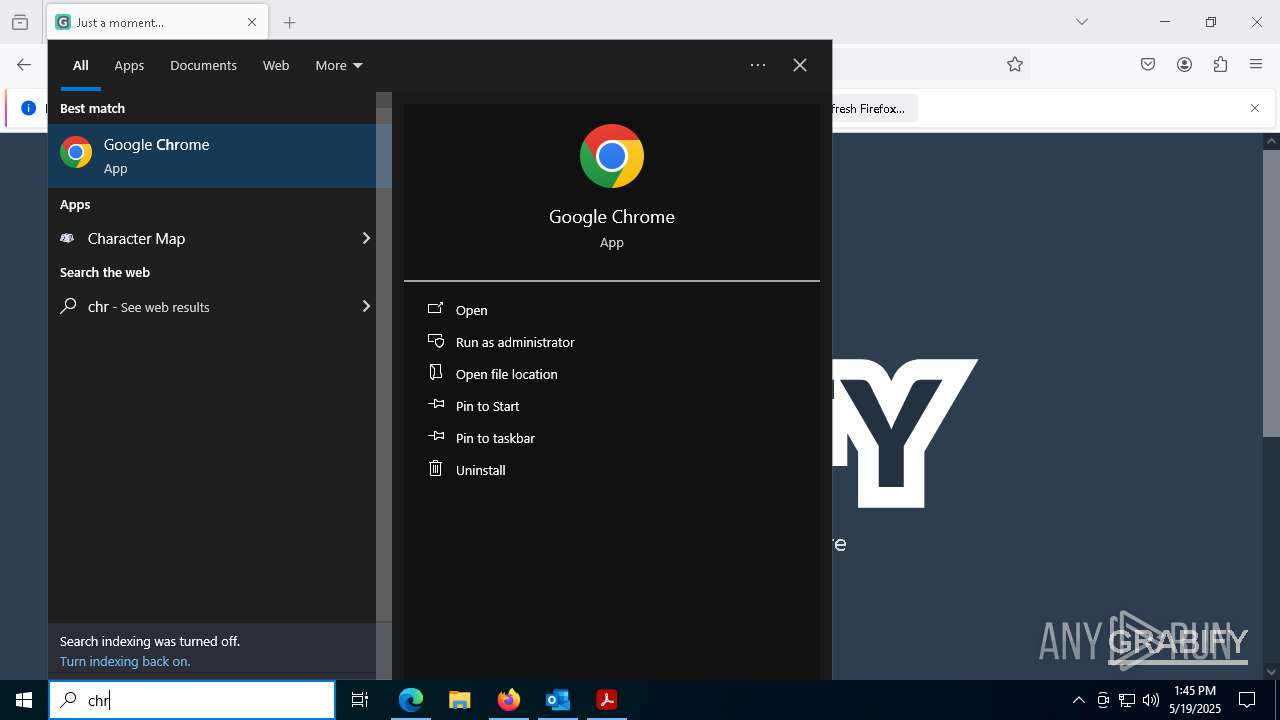Viewport: 1280px width, 720px height.
Task: Show hidden system tray icons
Action: click(x=1078, y=700)
